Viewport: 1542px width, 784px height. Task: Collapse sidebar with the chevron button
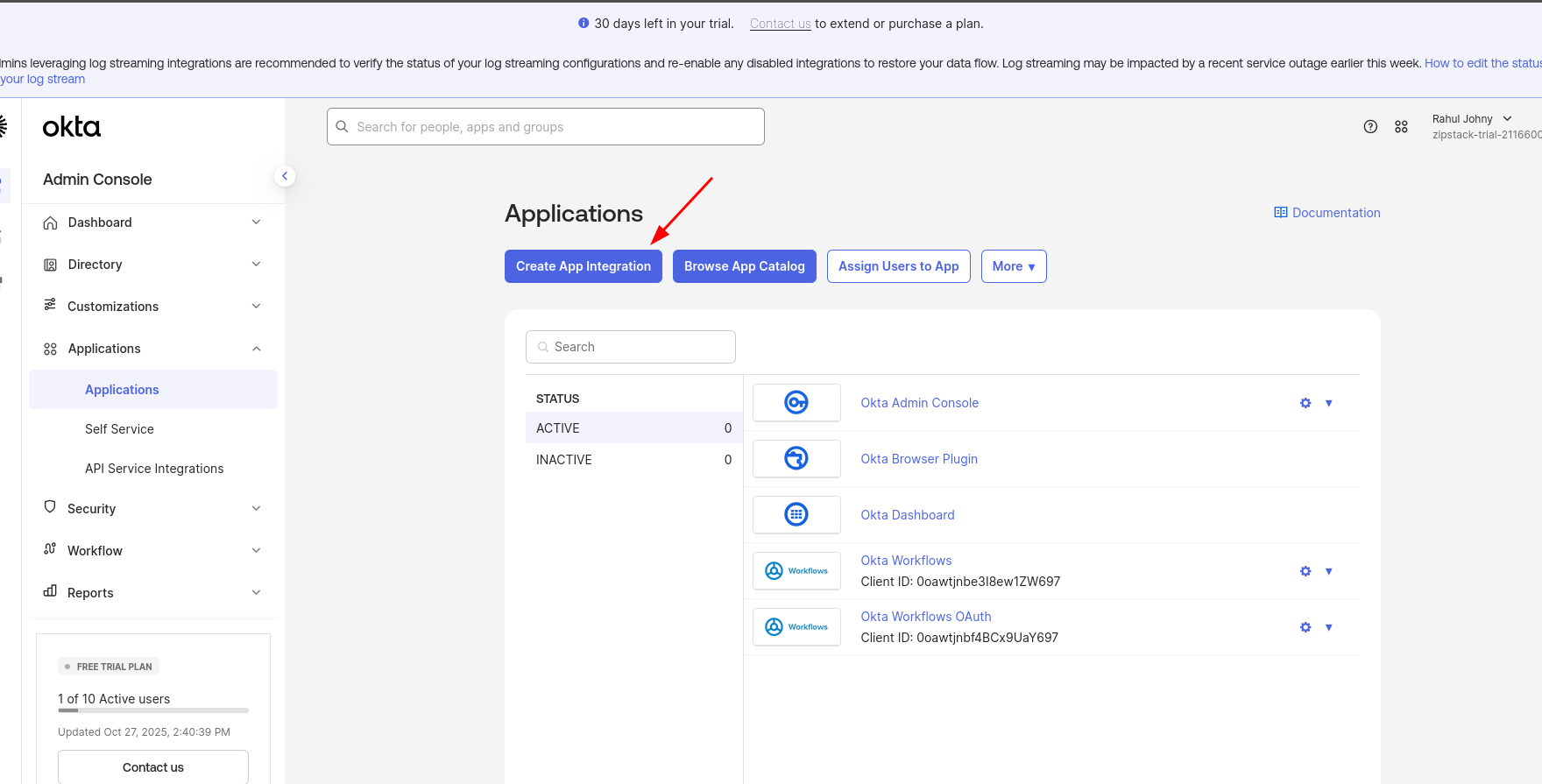[x=285, y=176]
